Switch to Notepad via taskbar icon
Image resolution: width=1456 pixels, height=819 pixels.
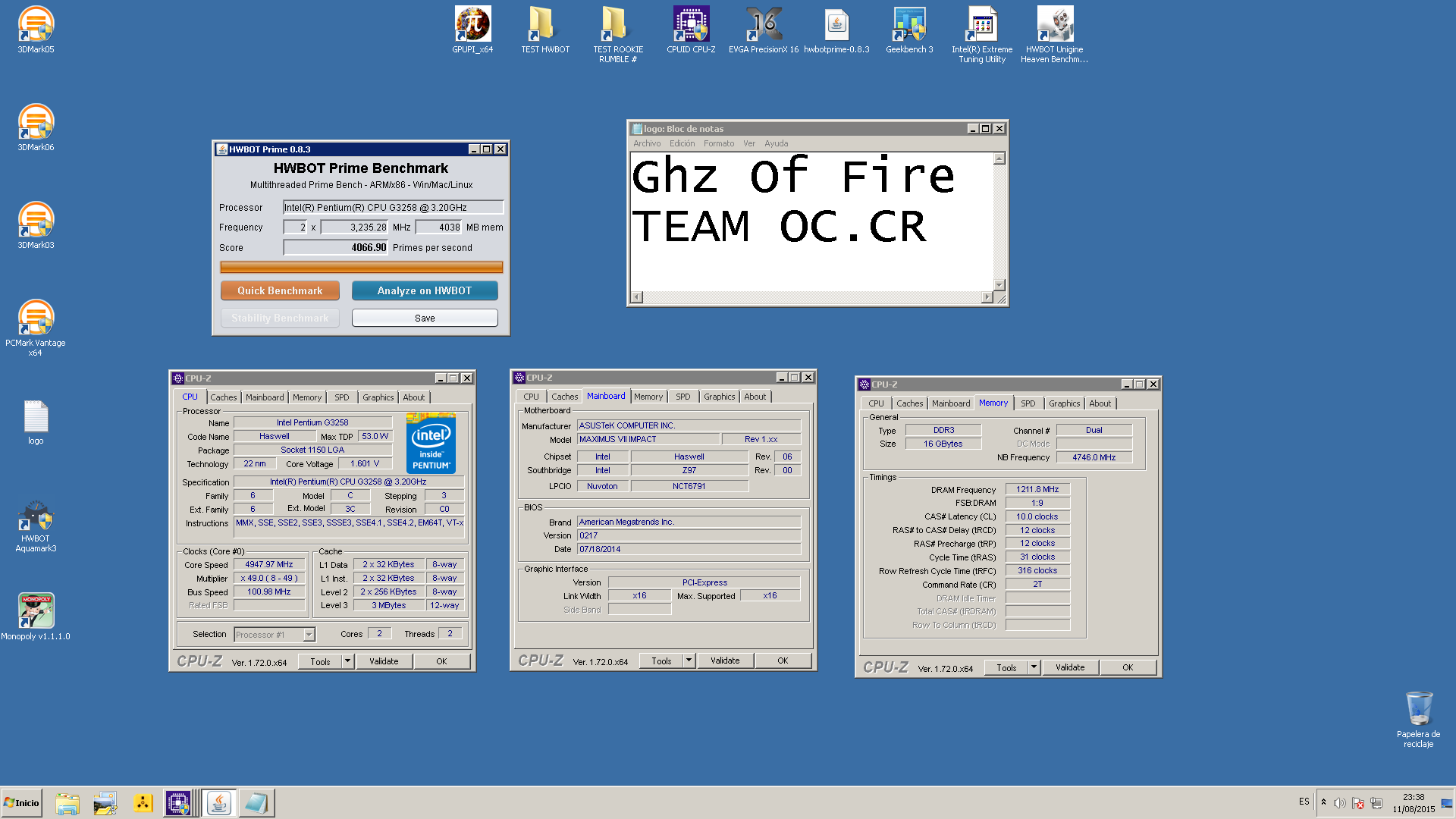click(x=256, y=803)
